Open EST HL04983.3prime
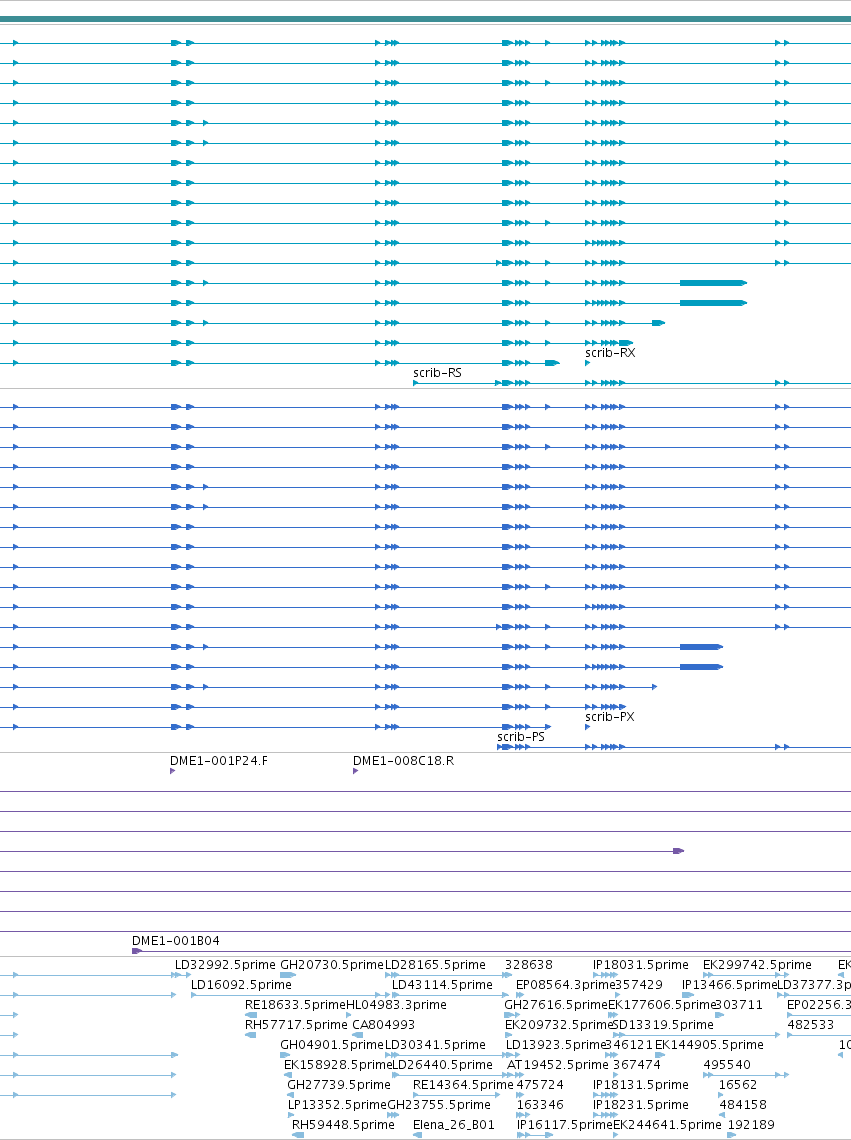851x1140 pixels. 396,1005
